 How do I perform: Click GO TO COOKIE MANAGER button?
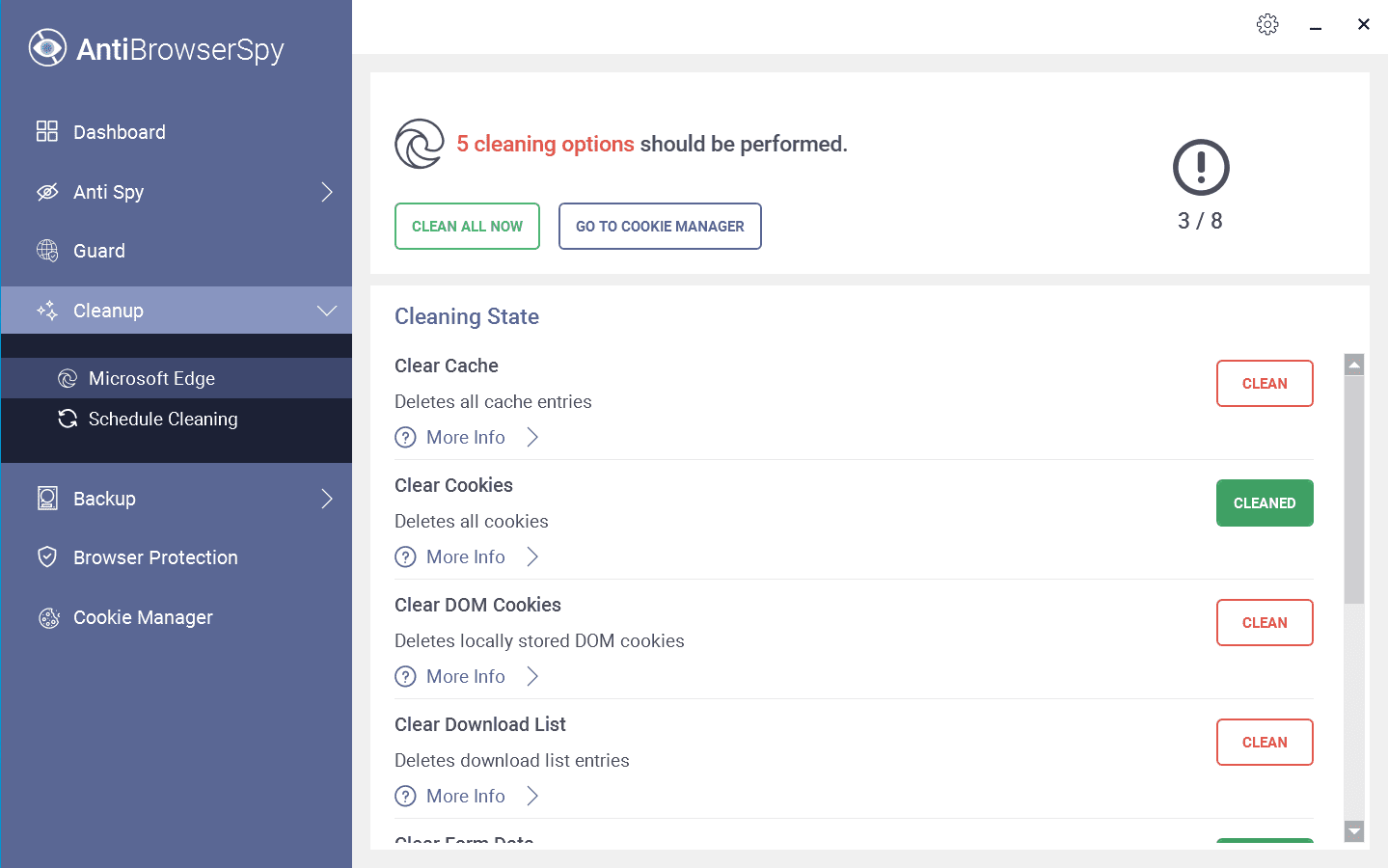tap(660, 227)
